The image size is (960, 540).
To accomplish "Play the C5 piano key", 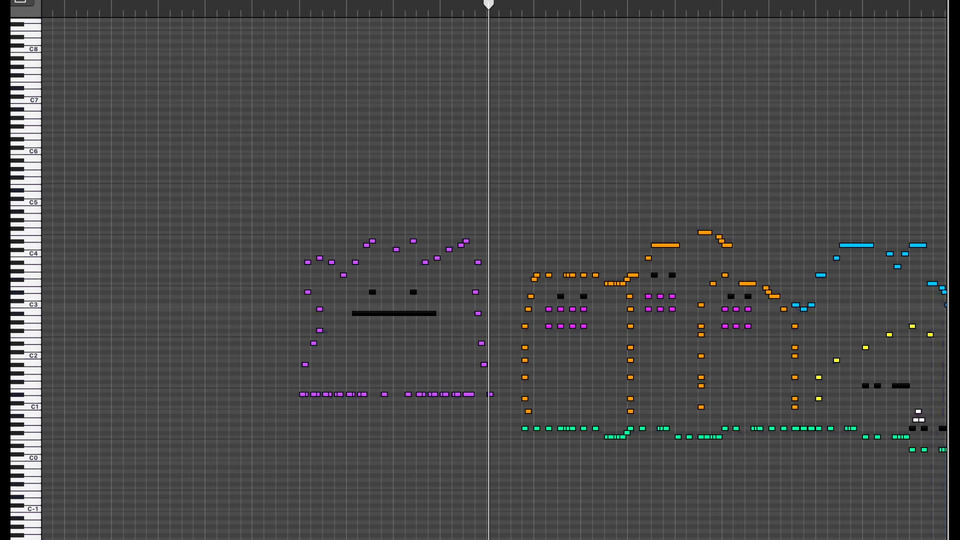I will point(26,202).
